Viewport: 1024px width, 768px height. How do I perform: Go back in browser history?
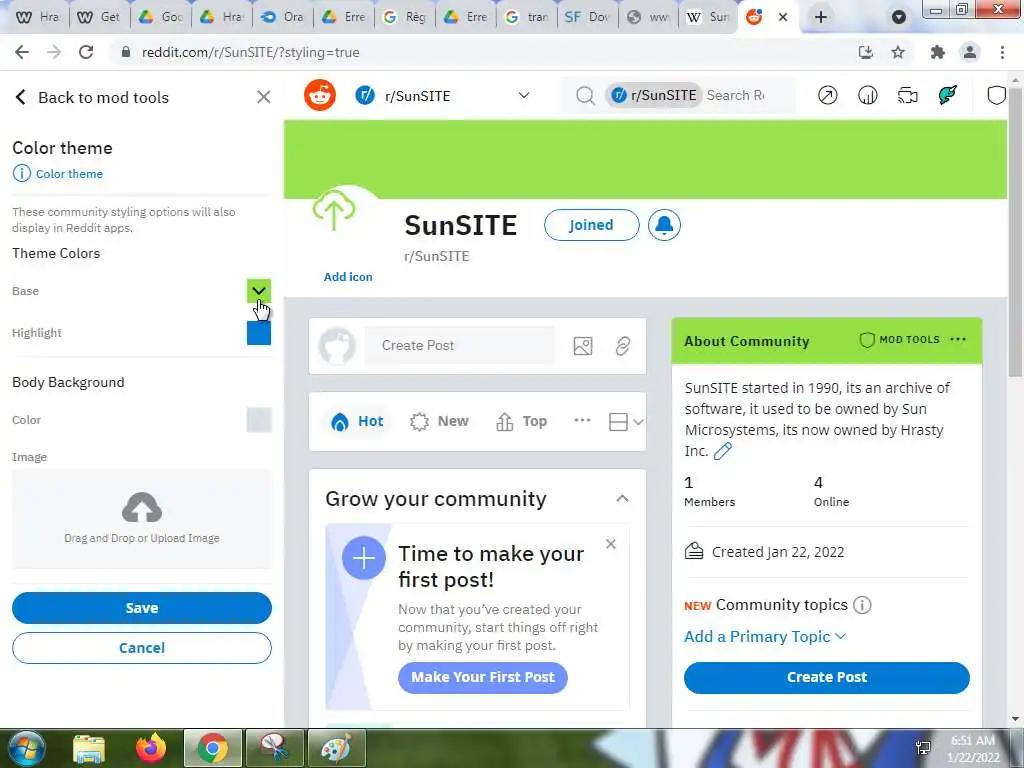tap(22, 52)
